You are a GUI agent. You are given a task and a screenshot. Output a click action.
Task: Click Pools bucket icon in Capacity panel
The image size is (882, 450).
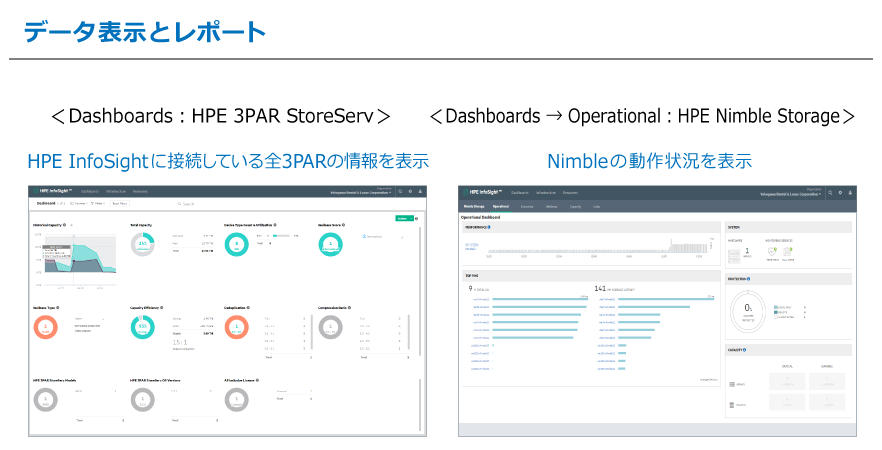[x=732, y=404]
